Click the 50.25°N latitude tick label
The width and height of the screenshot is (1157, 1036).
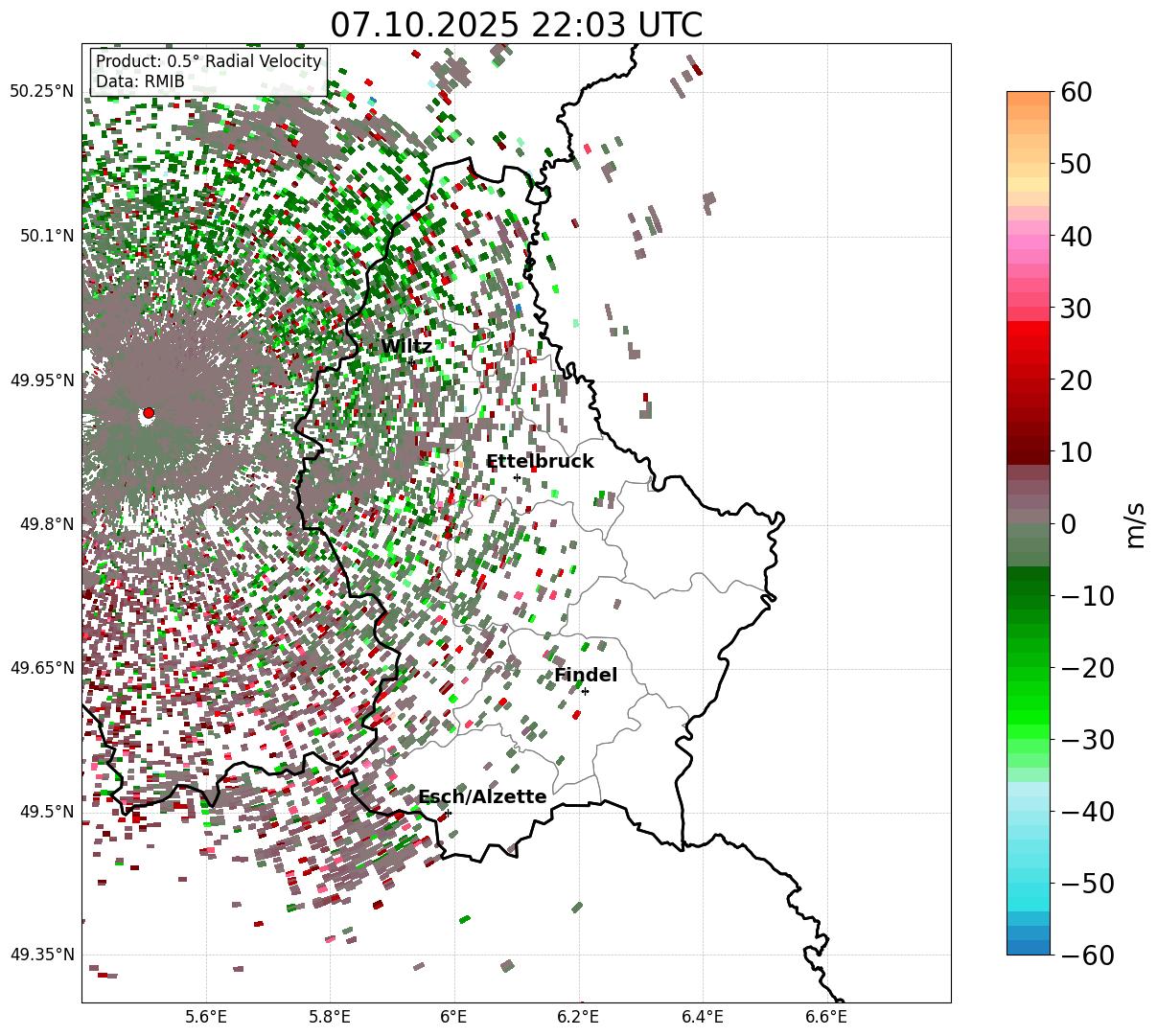(41, 92)
